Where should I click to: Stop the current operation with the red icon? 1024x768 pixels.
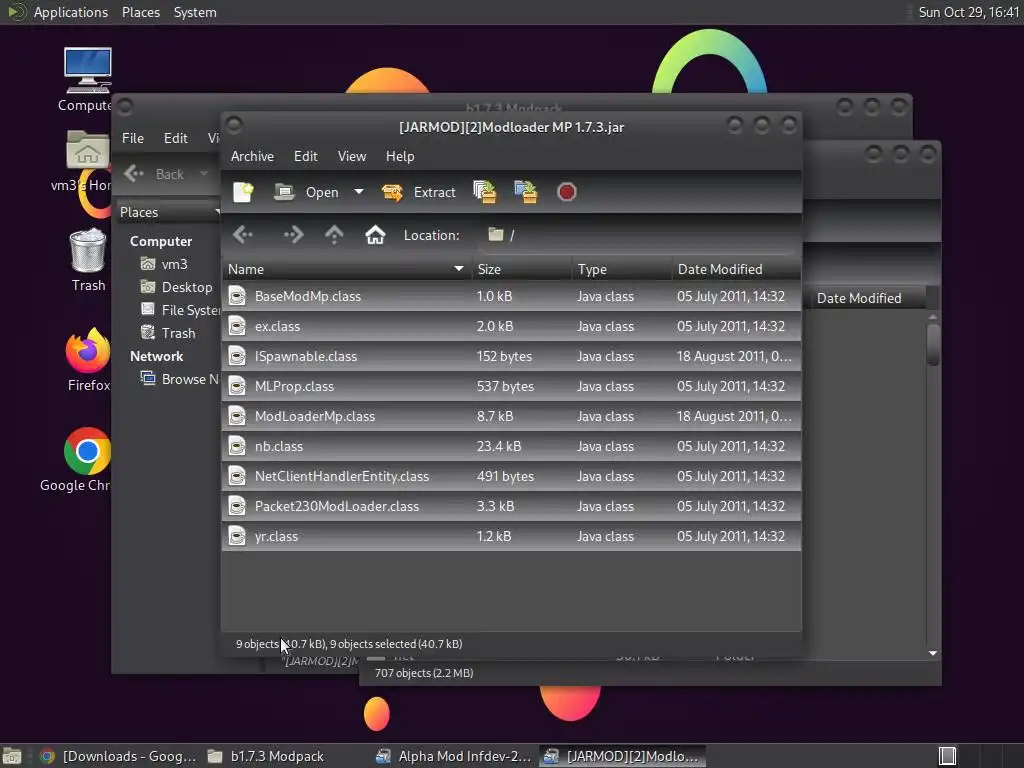pos(566,192)
